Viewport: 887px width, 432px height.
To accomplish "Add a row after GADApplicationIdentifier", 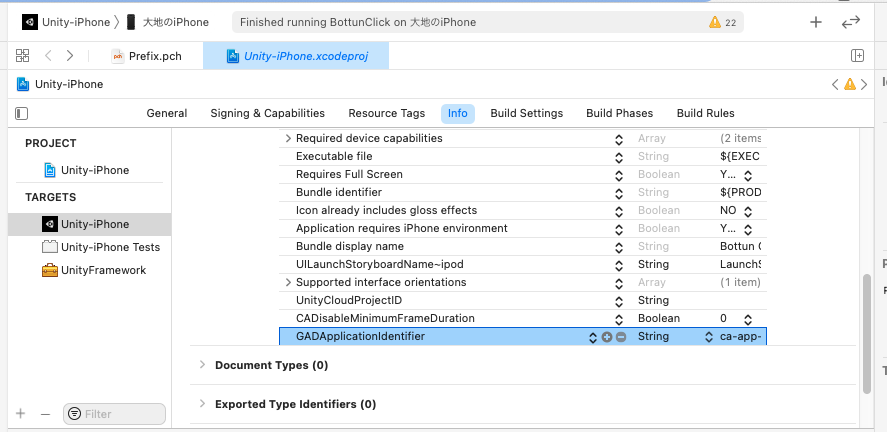I will click(x=607, y=337).
